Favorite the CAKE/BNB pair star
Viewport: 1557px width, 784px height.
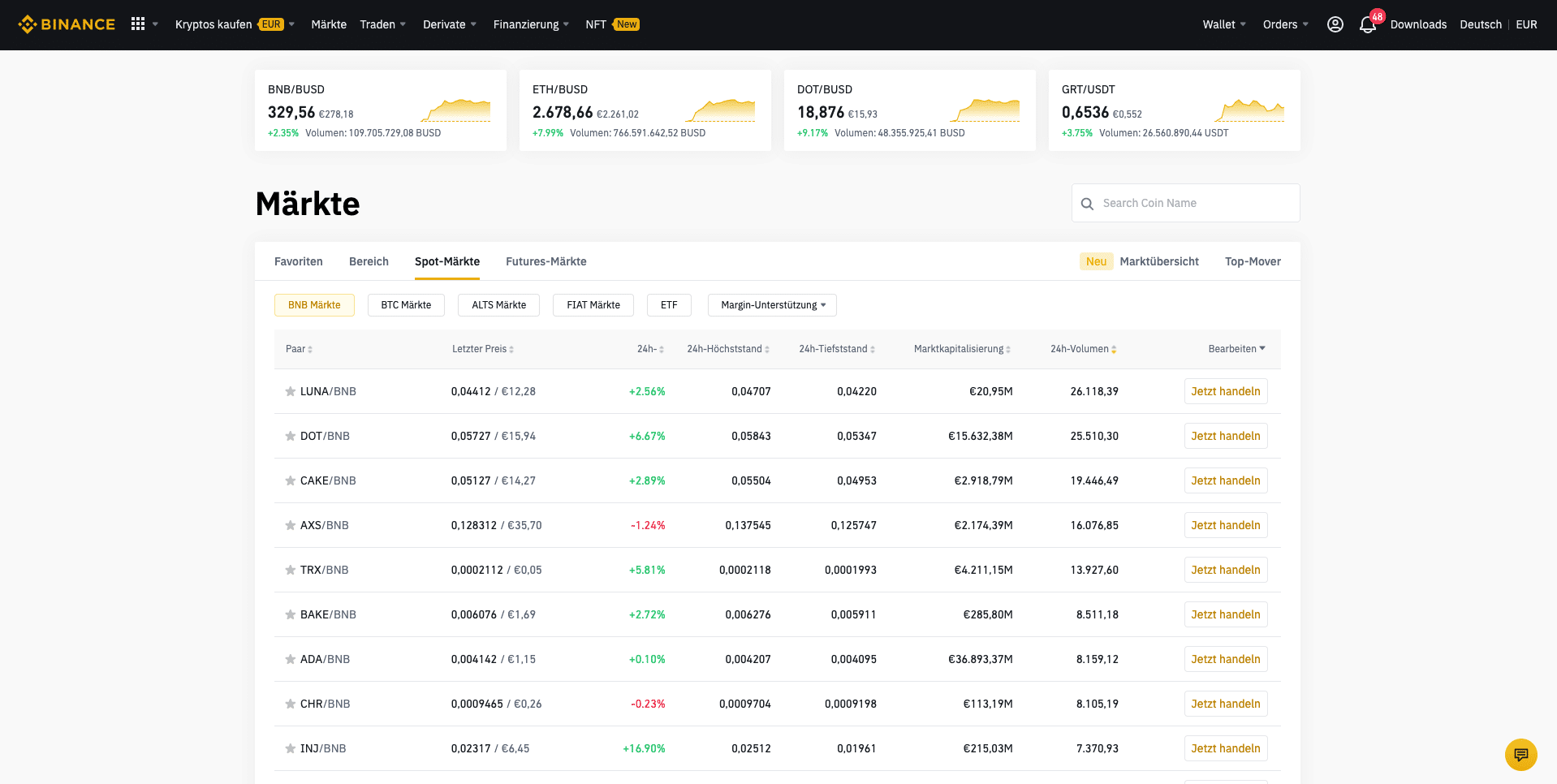coord(290,480)
